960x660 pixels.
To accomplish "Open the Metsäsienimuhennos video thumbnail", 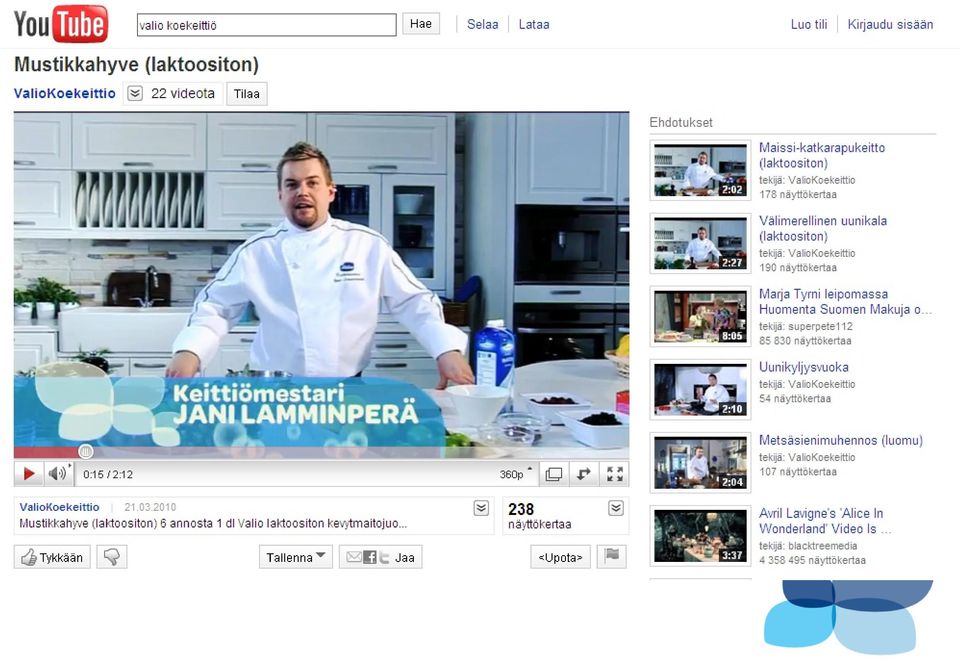I will pyautogui.click(x=700, y=463).
